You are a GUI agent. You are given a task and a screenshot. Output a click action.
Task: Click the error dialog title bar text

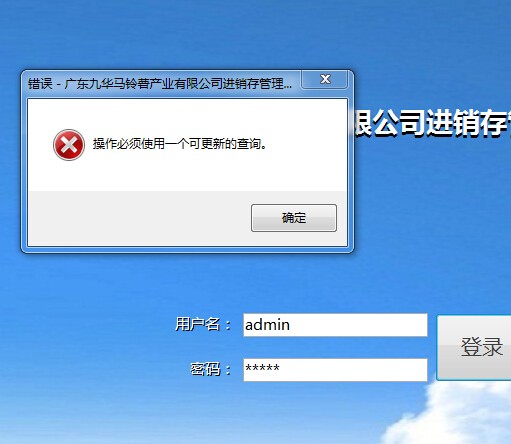(160, 84)
